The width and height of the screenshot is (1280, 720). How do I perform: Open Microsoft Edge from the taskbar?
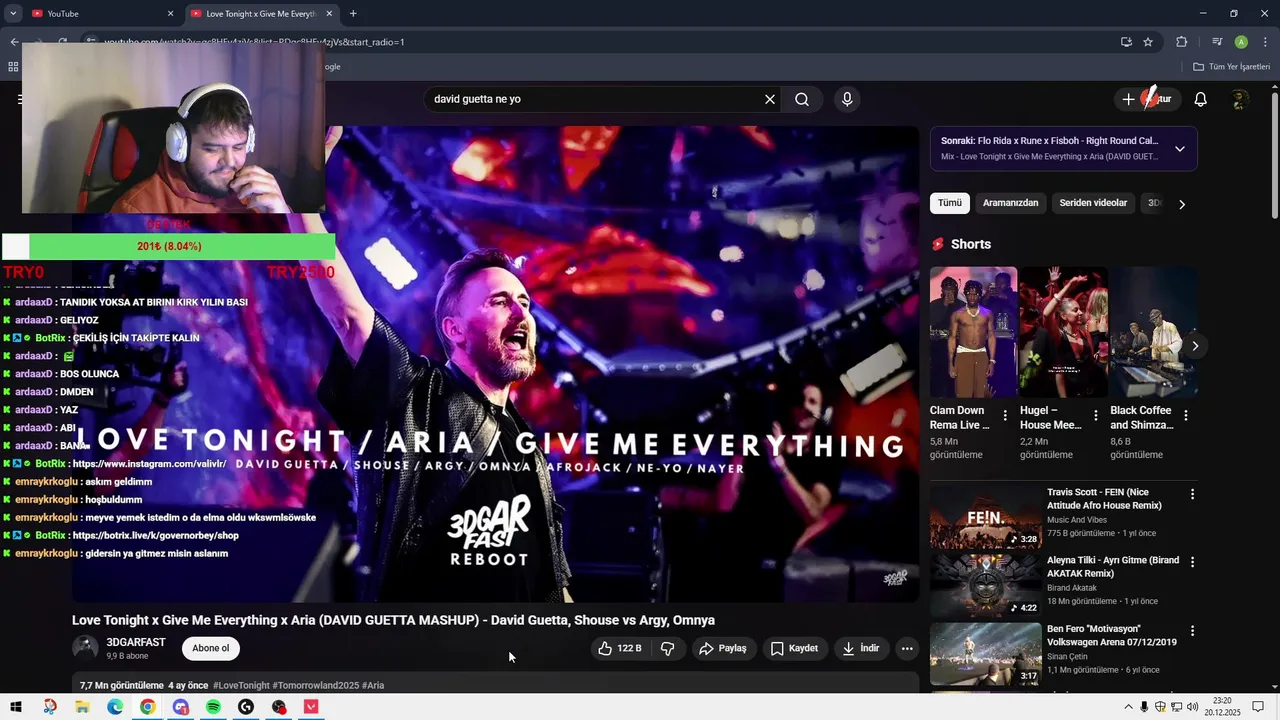pyautogui.click(x=115, y=707)
